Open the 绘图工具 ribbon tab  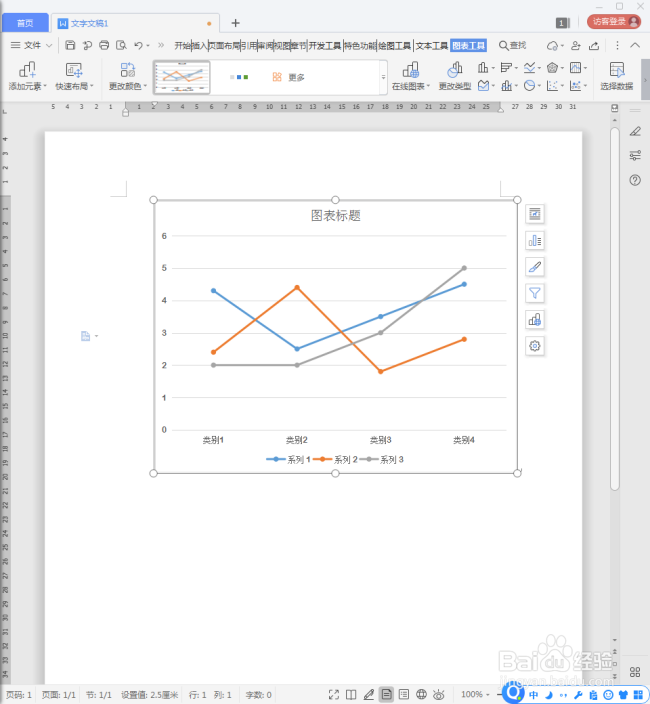[395, 45]
